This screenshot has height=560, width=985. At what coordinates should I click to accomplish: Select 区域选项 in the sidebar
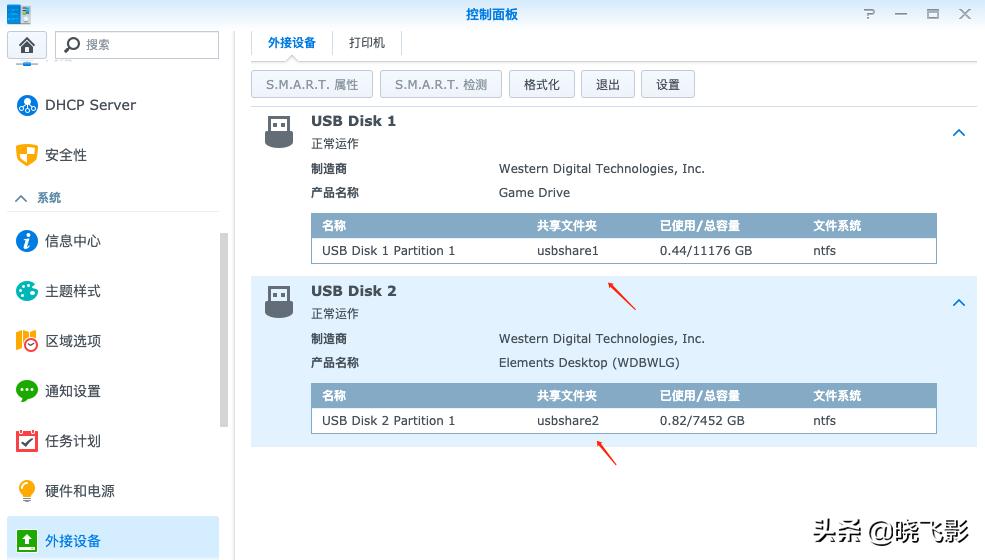click(113, 341)
